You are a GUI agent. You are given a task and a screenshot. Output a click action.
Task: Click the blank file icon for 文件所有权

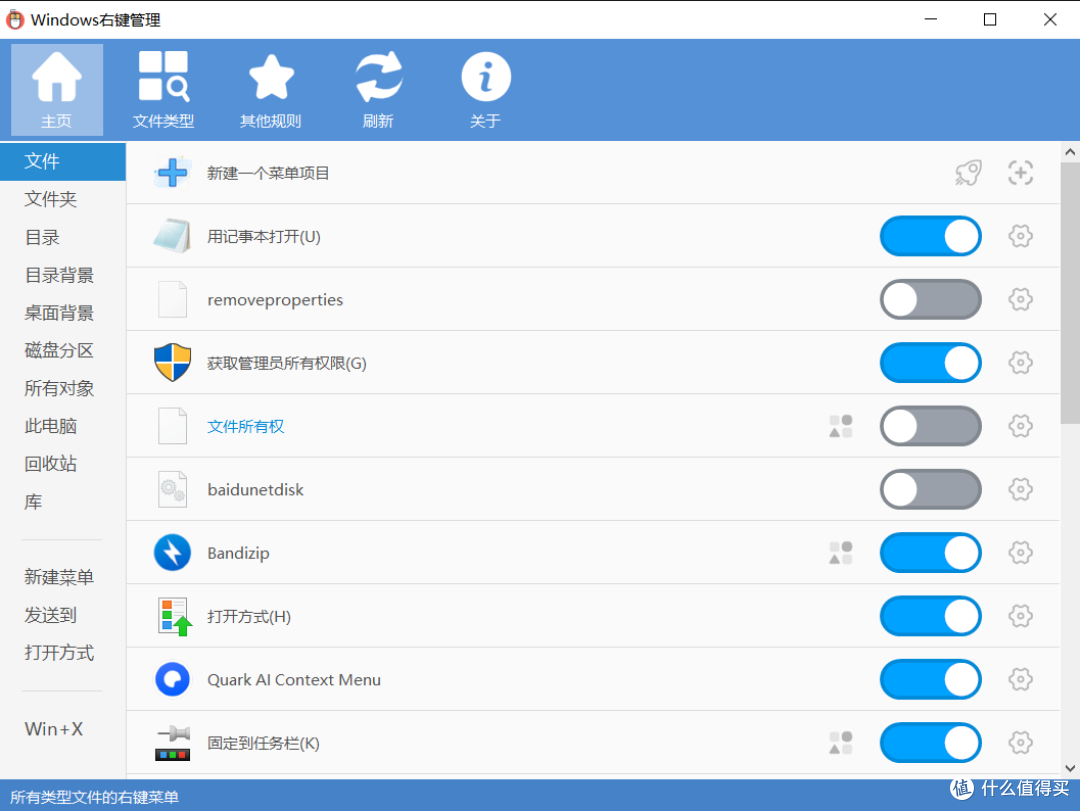click(172, 426)
